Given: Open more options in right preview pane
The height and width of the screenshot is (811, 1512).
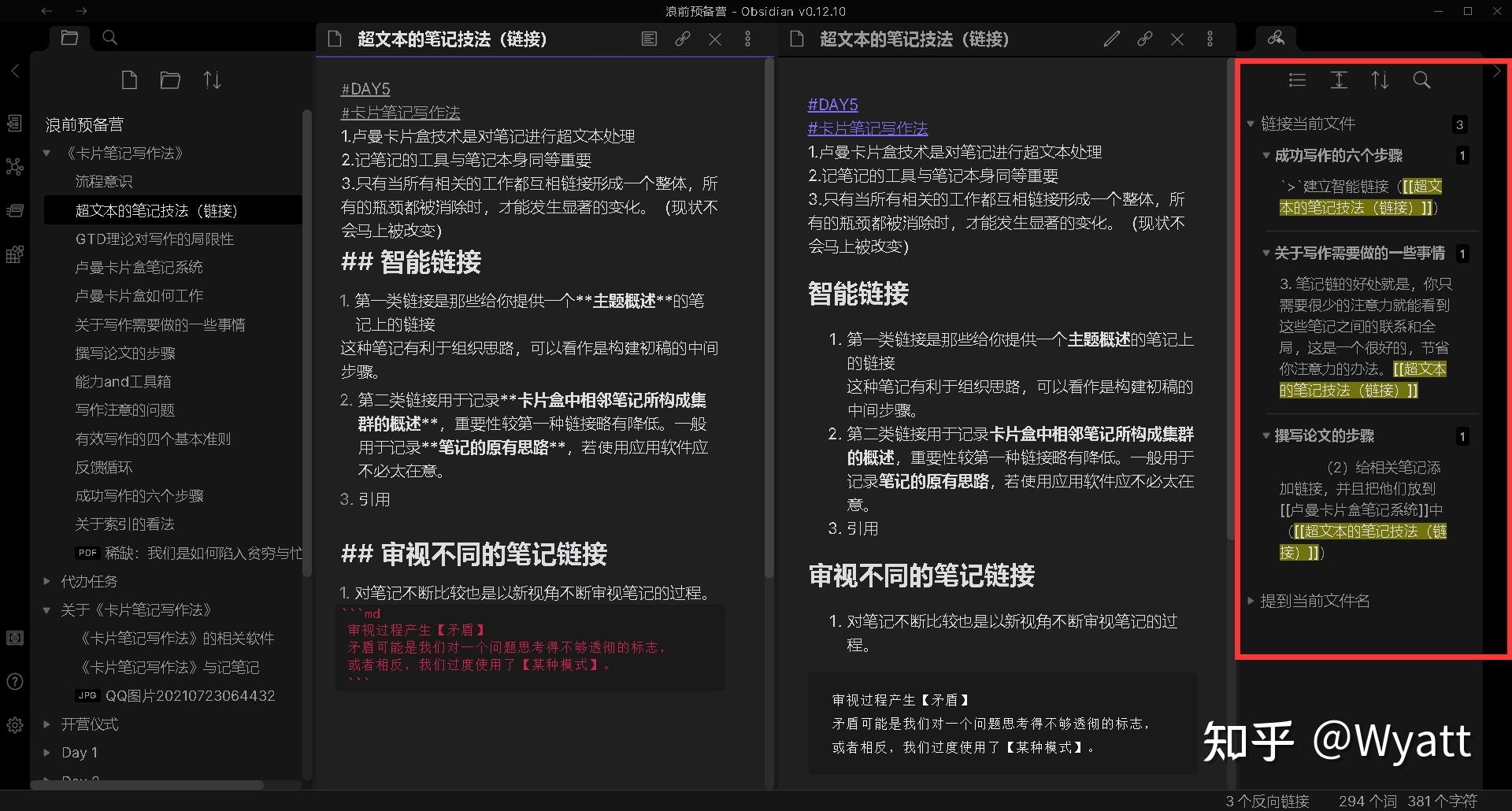Looking at the screenshot, I should 1210,39.
